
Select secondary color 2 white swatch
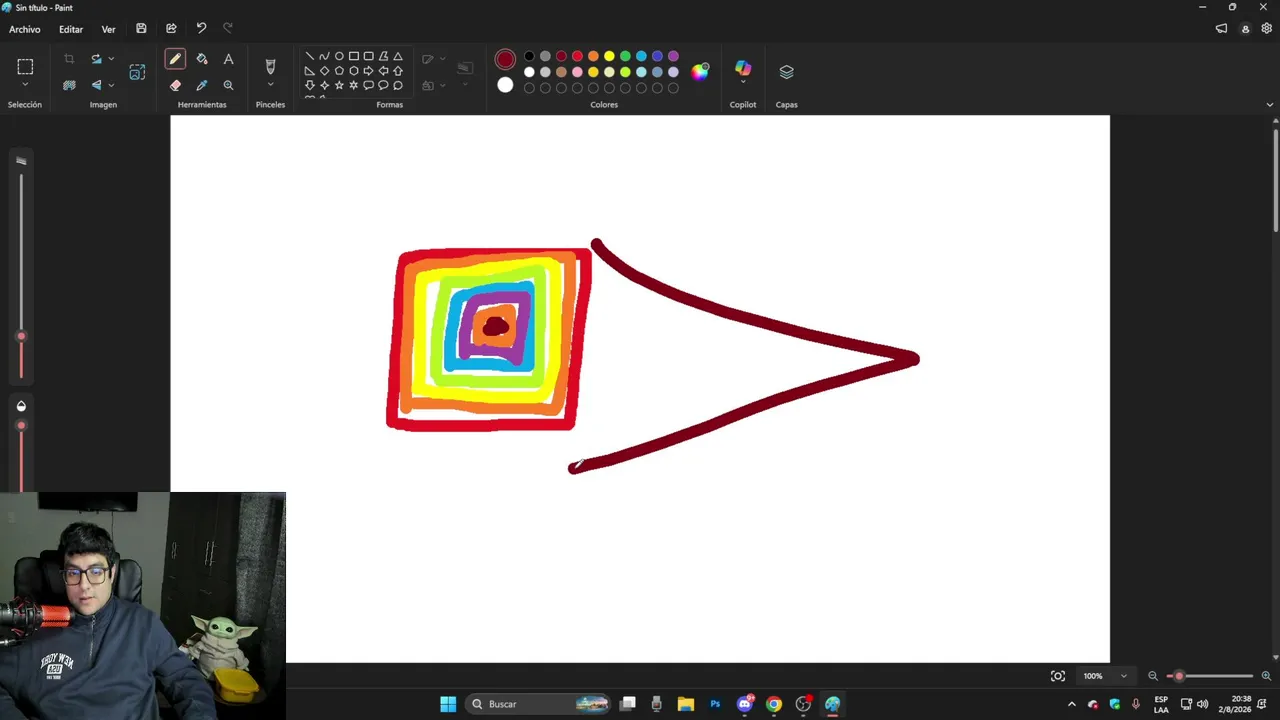(505, 85)
